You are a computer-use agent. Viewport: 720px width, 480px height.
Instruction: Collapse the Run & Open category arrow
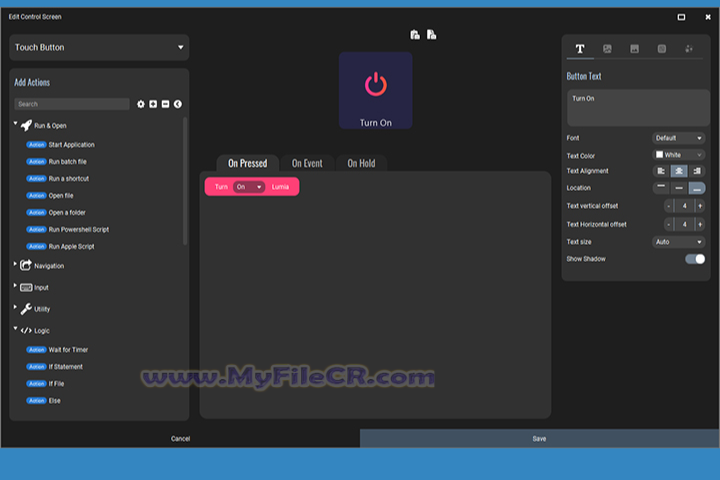point(15,123)
